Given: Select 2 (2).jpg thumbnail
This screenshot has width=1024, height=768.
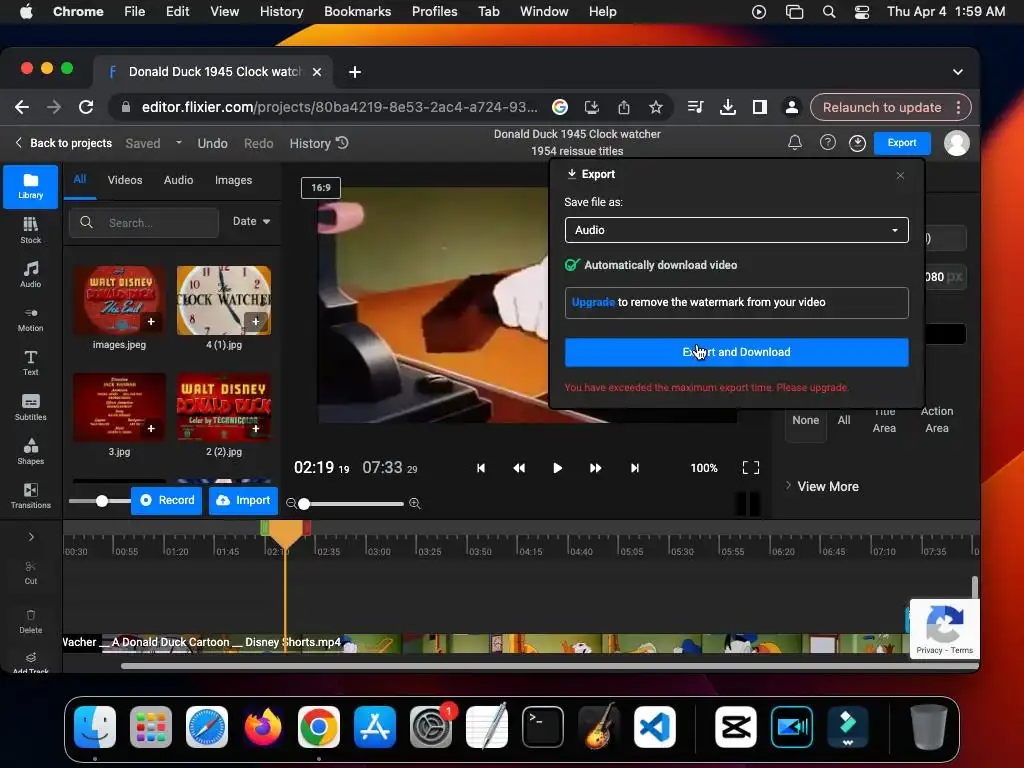Looking at the screenshot, I should [x=224, y=407].
